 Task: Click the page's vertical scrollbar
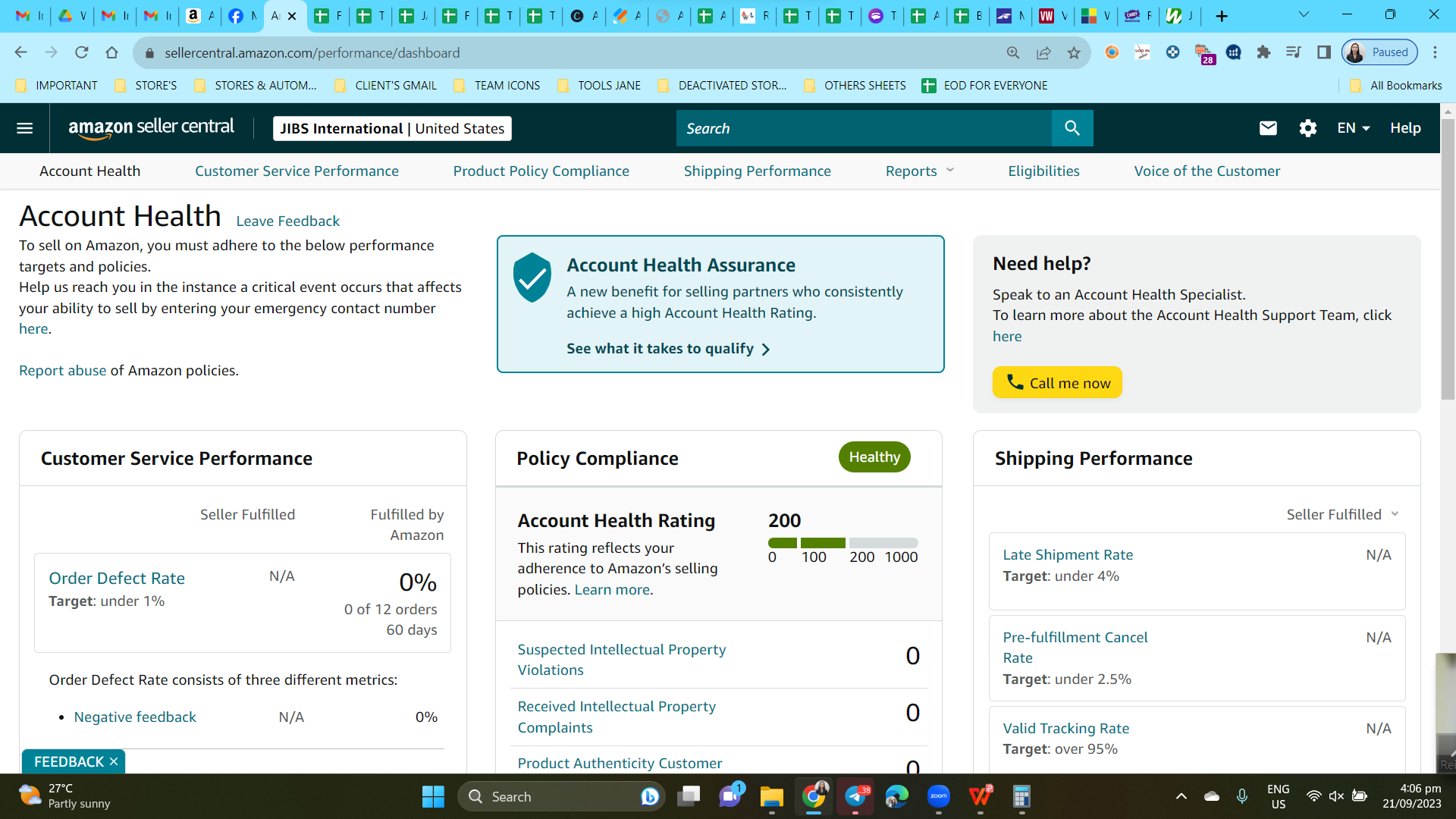[x=1448, y=258]
